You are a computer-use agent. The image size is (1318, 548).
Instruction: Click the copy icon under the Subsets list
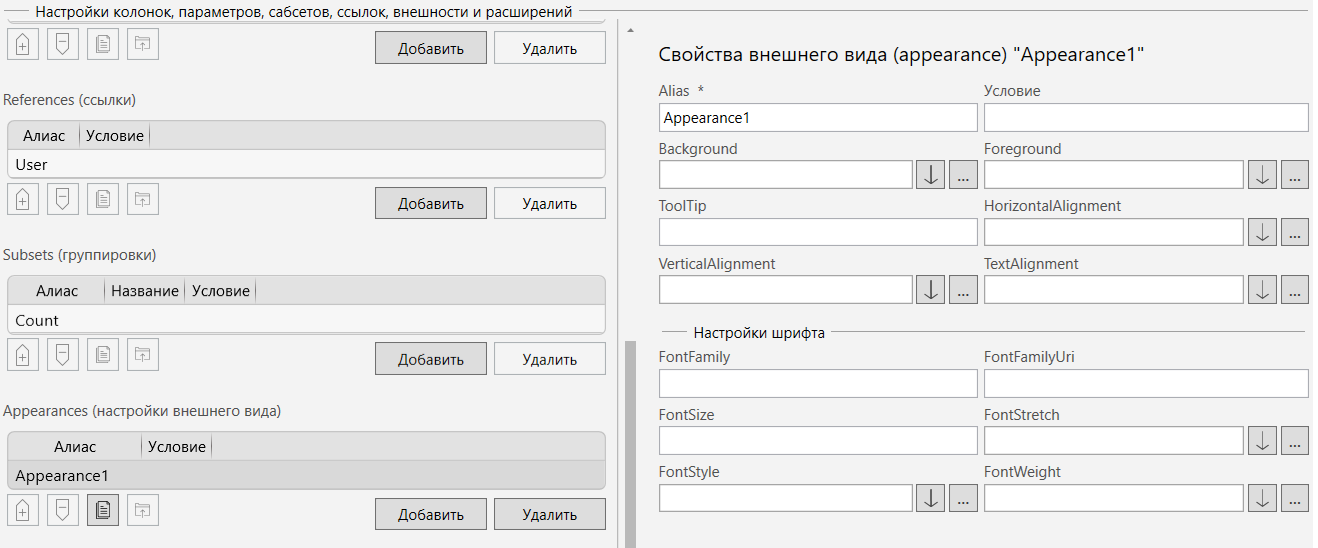coord(103,355)
